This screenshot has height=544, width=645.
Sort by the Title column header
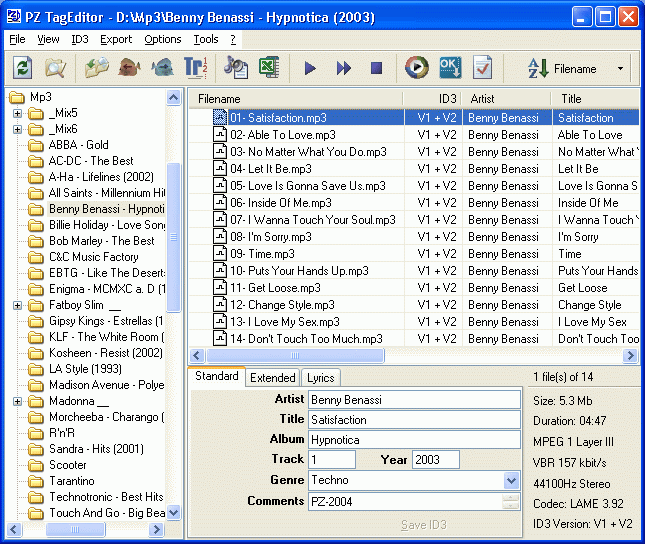point(595,99)
